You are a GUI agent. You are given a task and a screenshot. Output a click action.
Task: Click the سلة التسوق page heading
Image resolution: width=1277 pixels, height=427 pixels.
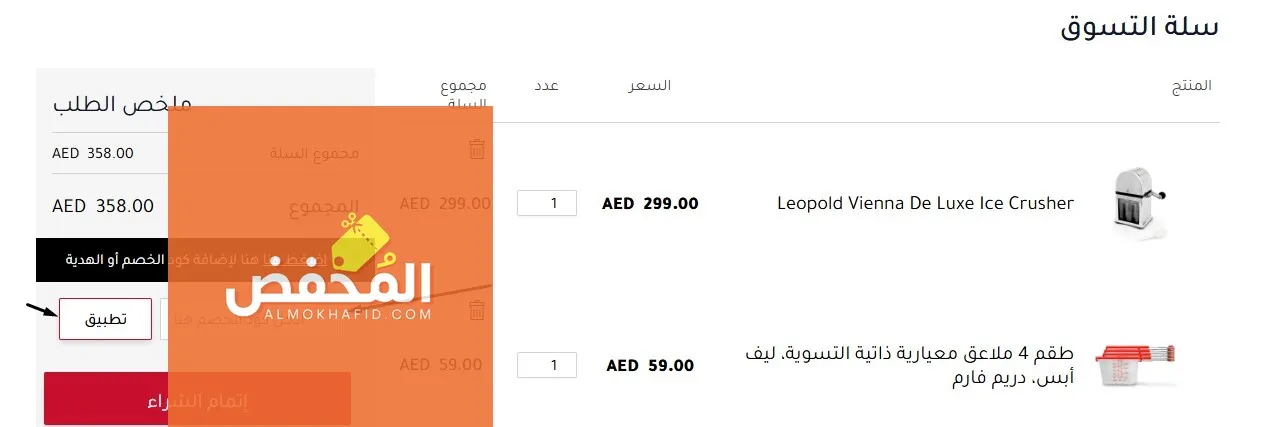coord(1139,27)
